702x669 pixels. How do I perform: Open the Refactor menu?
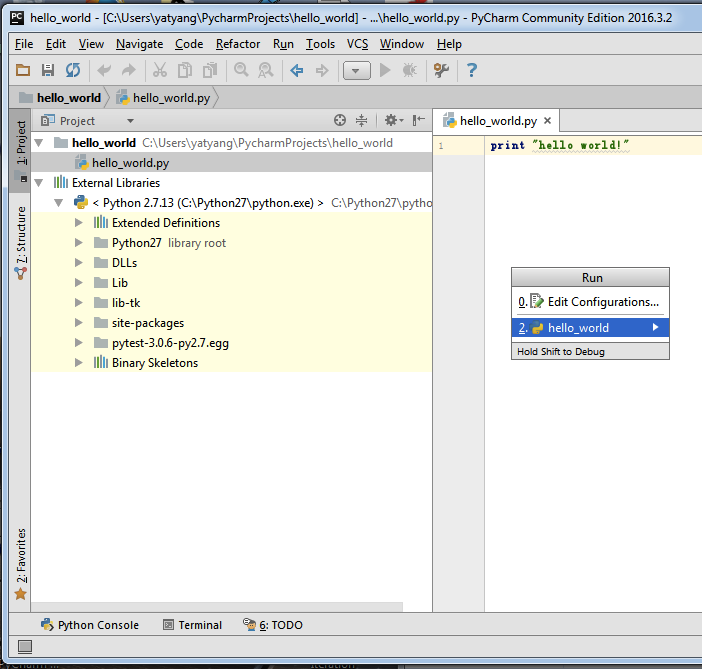(238, 44)
